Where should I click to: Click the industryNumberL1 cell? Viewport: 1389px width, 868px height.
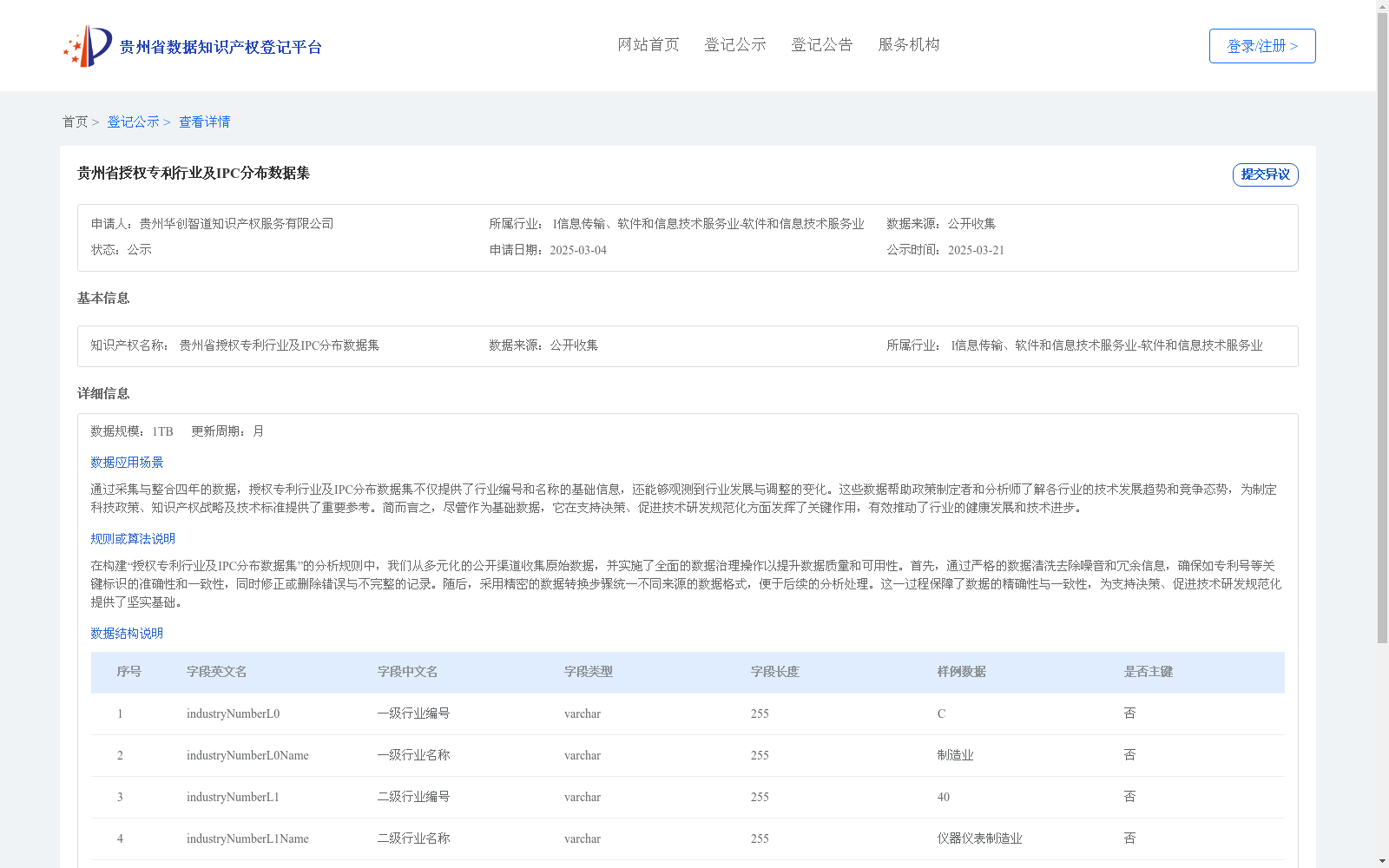(233, 797)
